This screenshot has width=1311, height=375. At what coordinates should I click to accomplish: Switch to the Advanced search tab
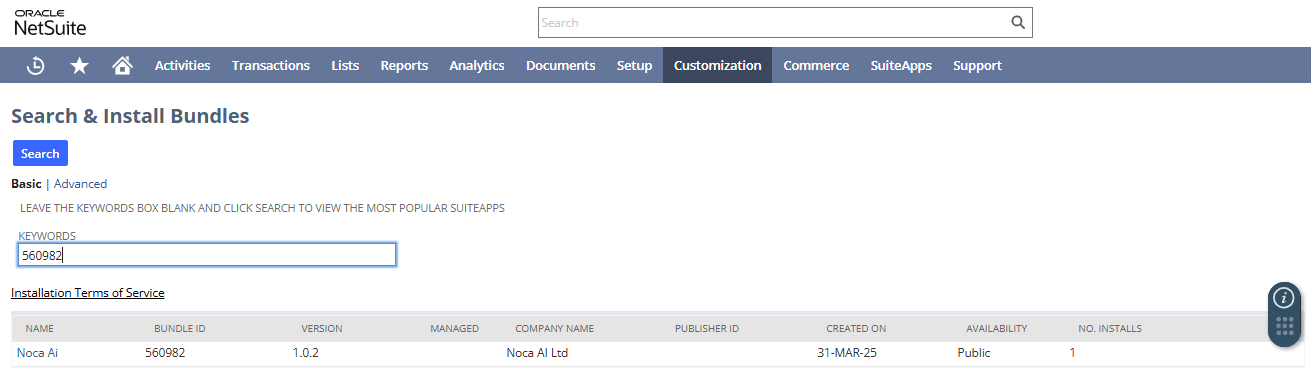80,184
